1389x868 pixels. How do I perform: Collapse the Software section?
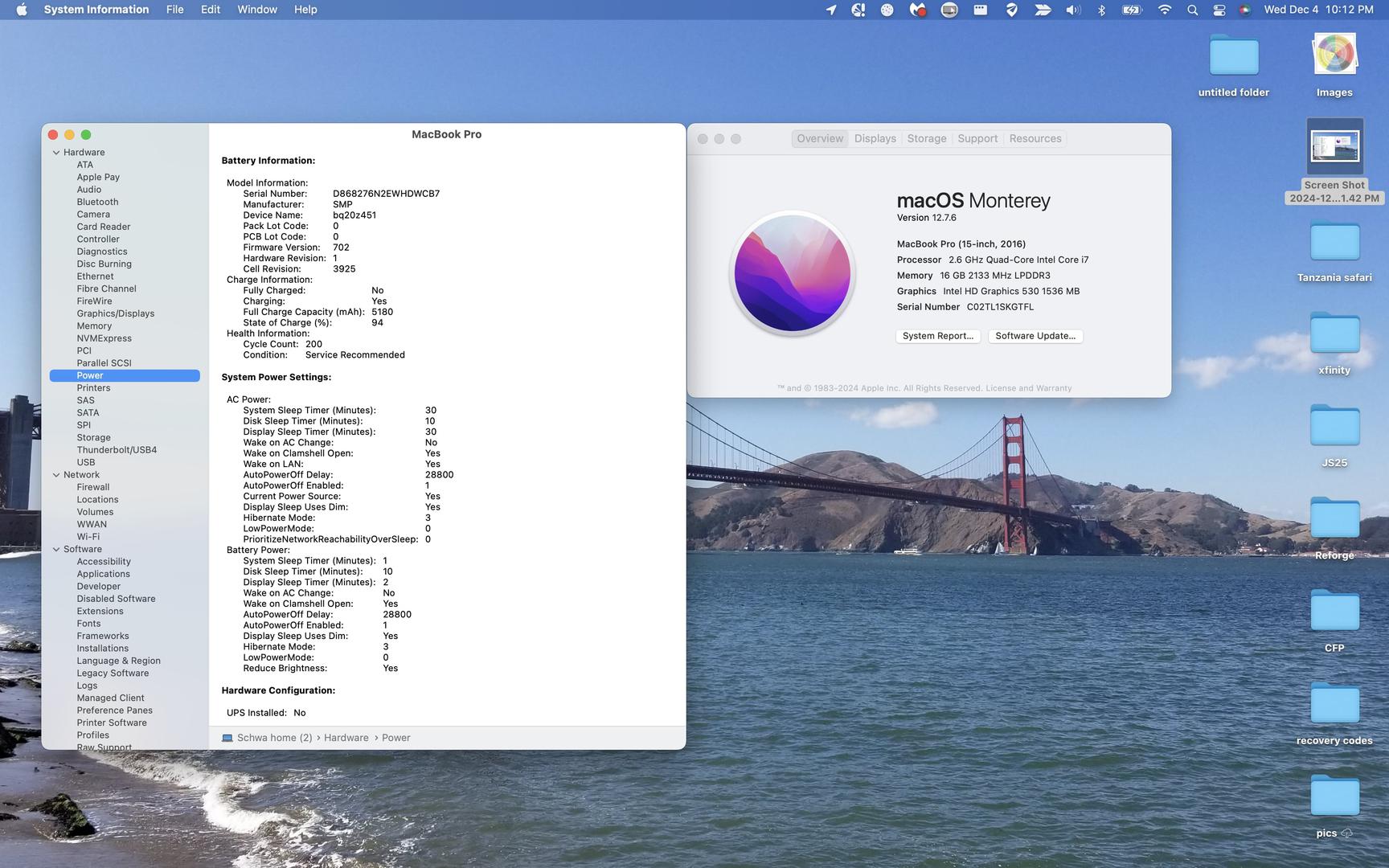click(56, 550)
